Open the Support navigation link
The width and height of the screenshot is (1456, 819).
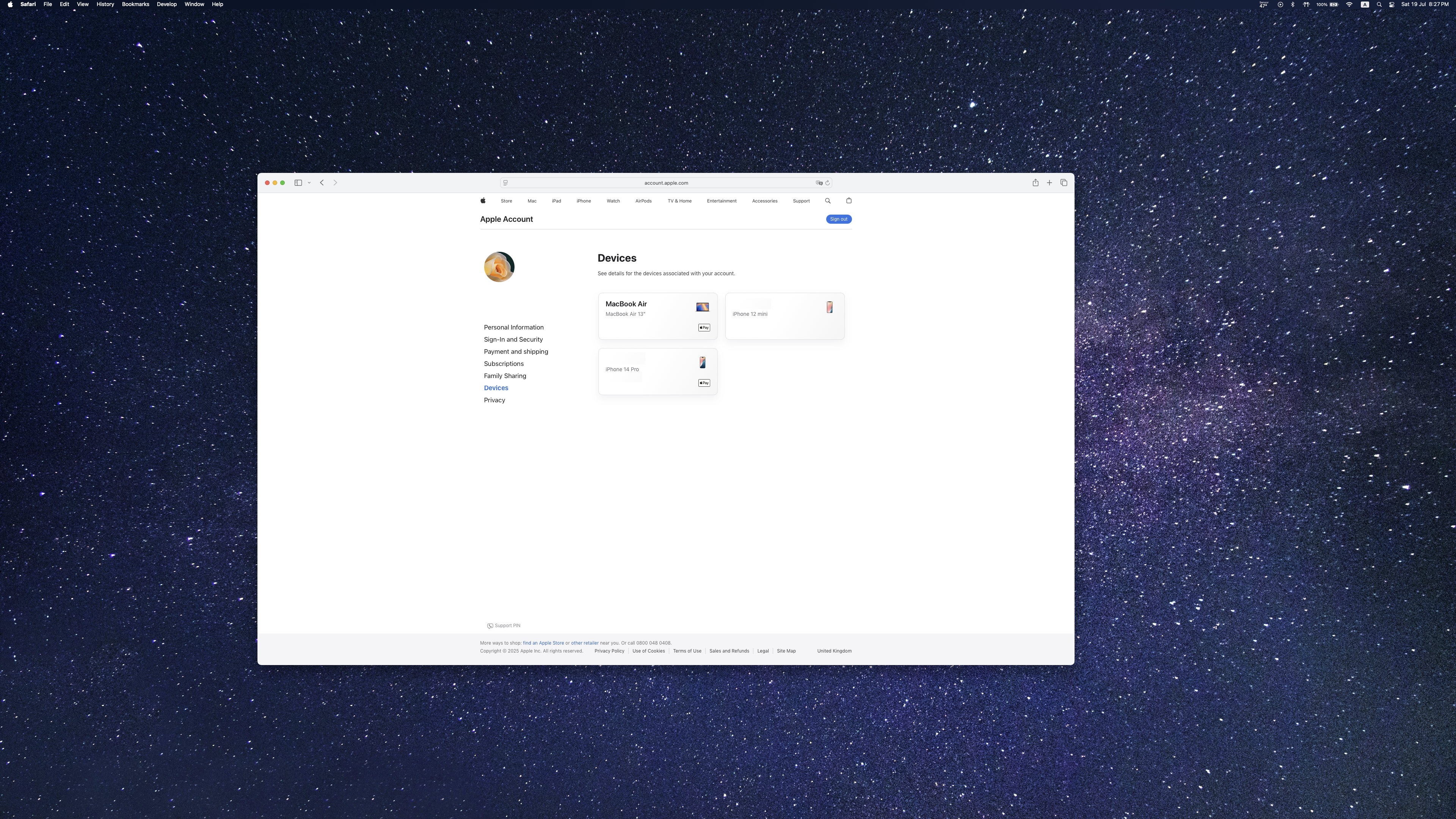(x=802, y=201)
